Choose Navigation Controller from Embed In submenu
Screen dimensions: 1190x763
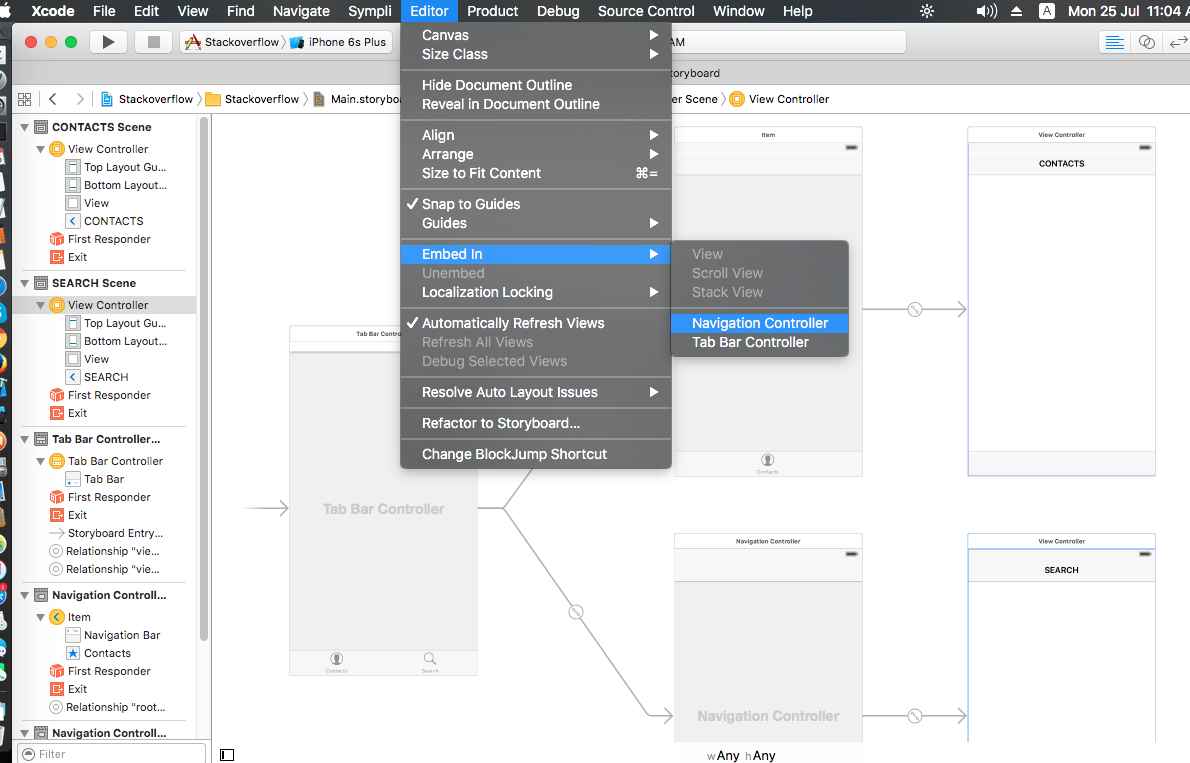(760, 323)
